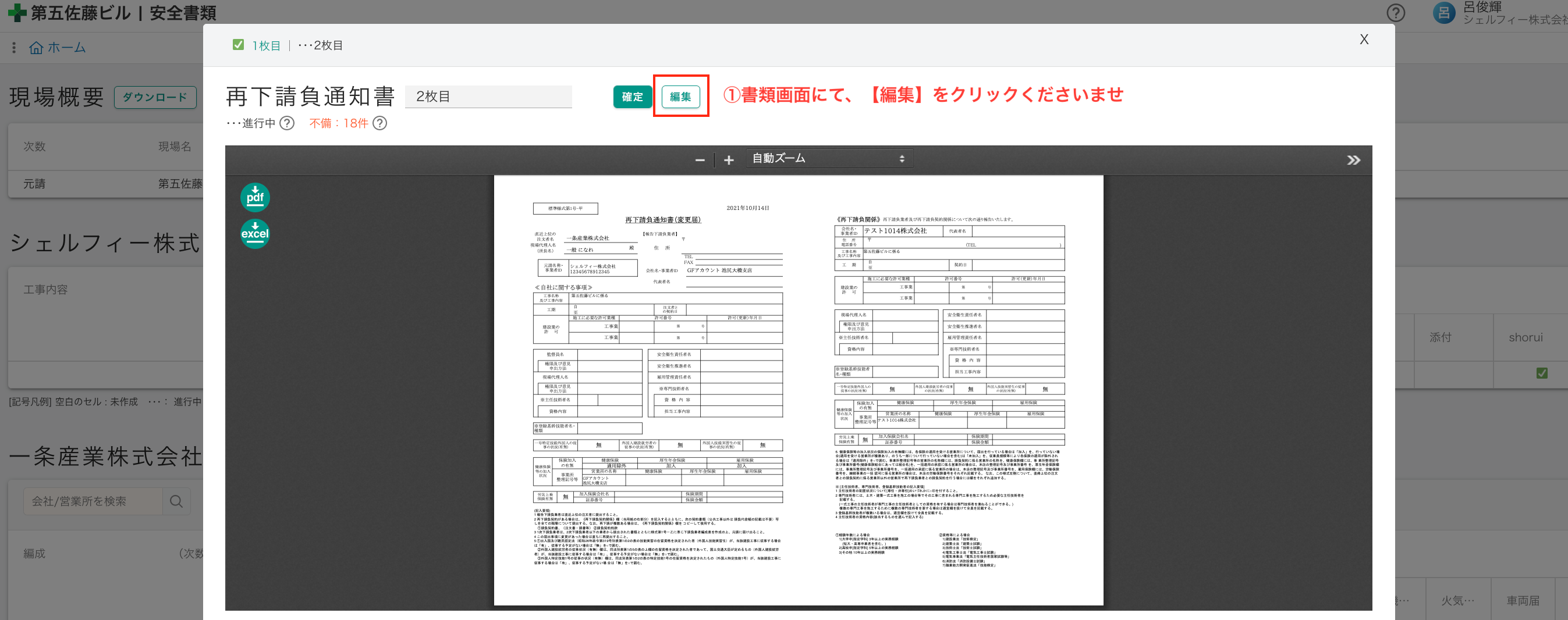This screenshot has height=620, width=1568.
Task: Zoom out of the document preview
Action: pyautogui.click(x=700, y=159)
